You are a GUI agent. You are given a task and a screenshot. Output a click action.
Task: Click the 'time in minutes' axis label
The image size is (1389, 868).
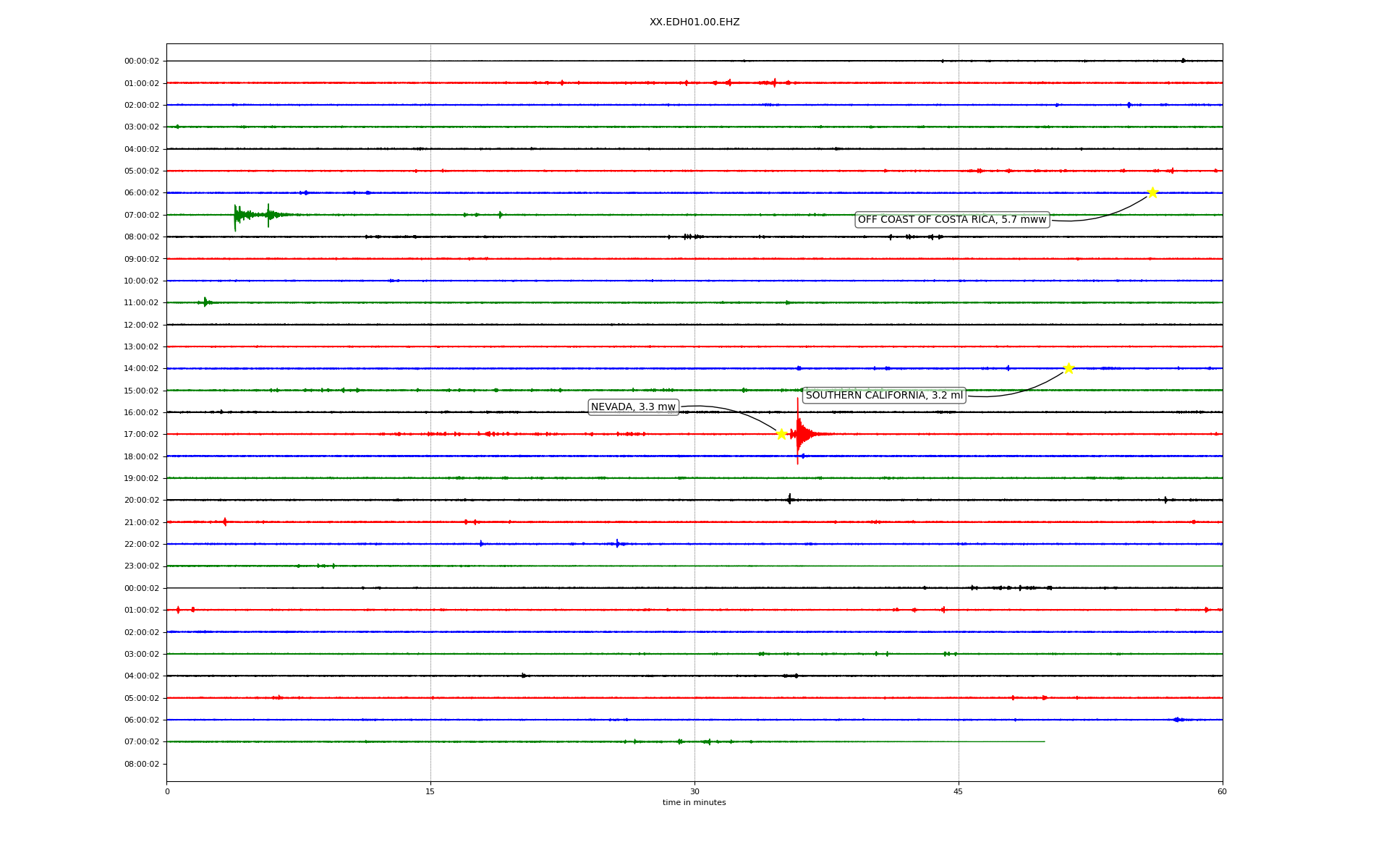coord(694,803)
